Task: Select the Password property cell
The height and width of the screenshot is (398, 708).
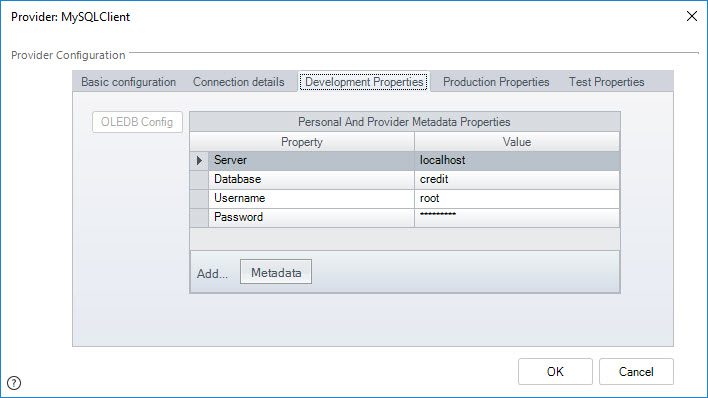Action: pos(311,217)
